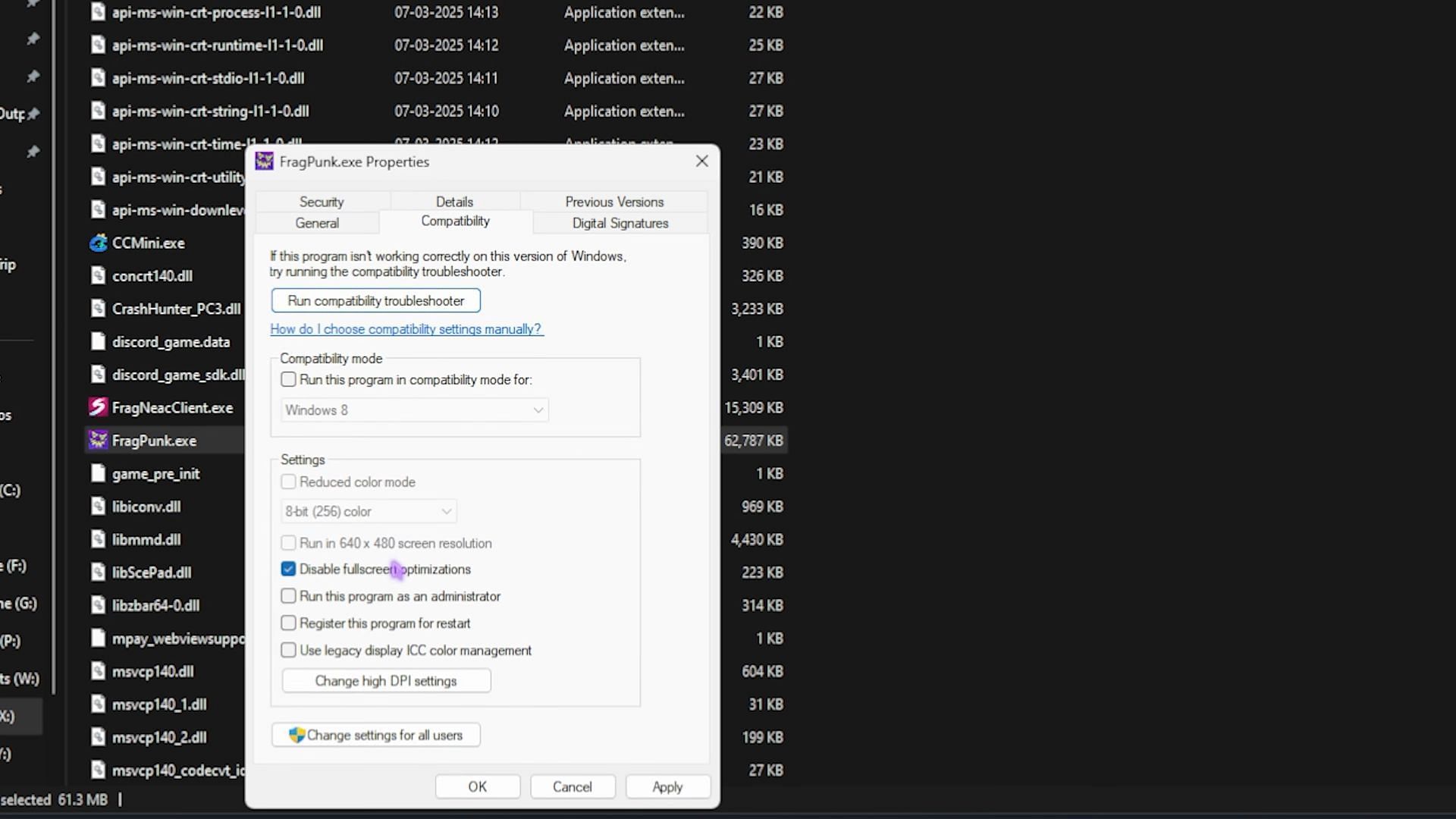This screenshot has height=819, width=1456.
Task: Click the shield icon on Change settings button
Action: [x=297, y=735]
